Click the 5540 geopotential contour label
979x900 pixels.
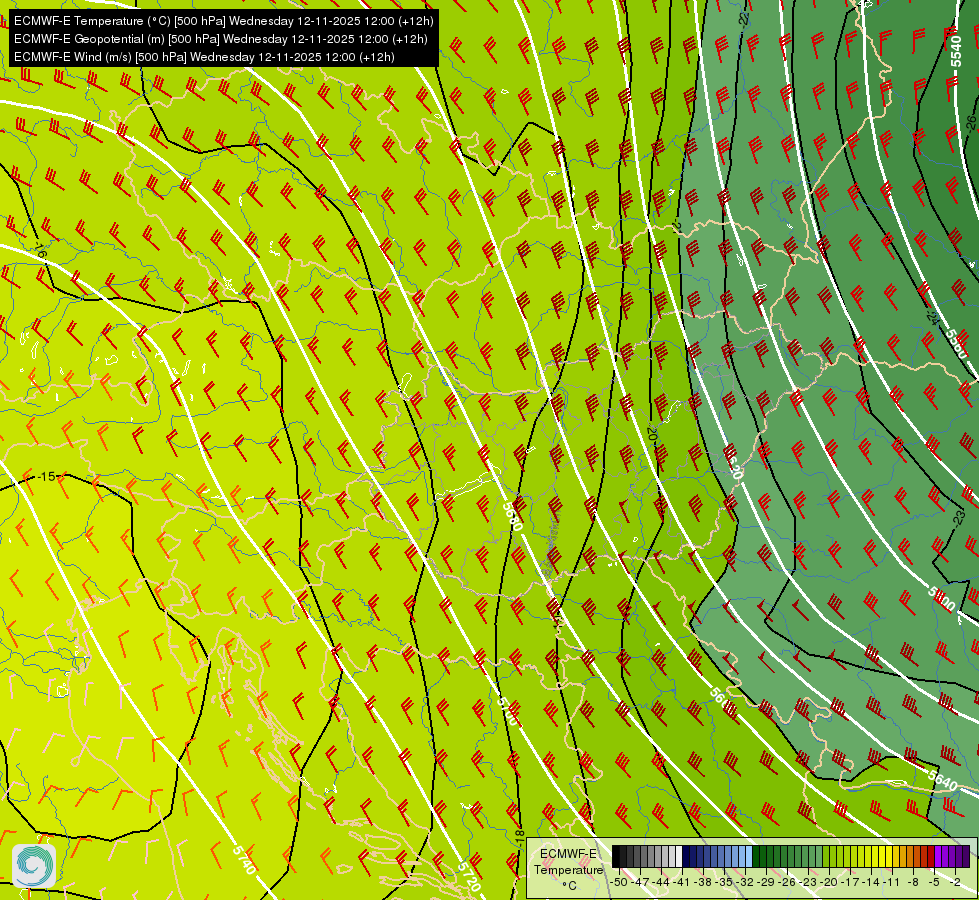(956, 52)
